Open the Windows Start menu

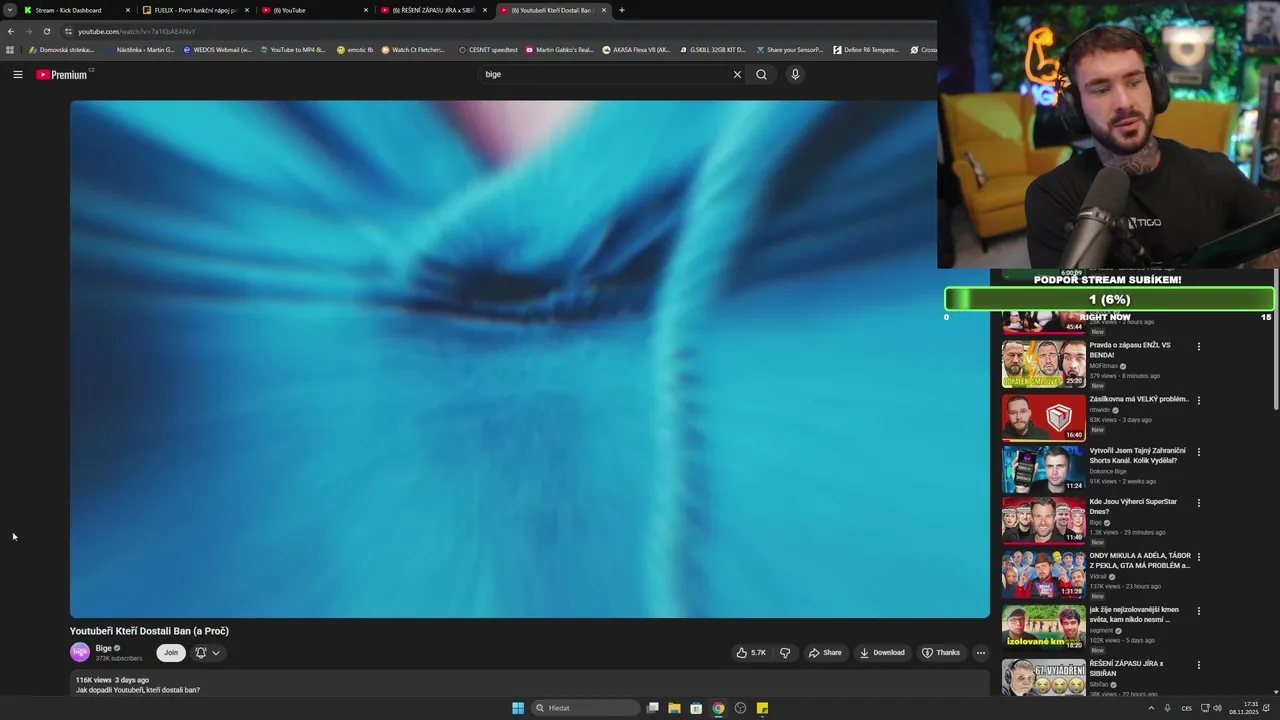point(518,708)
